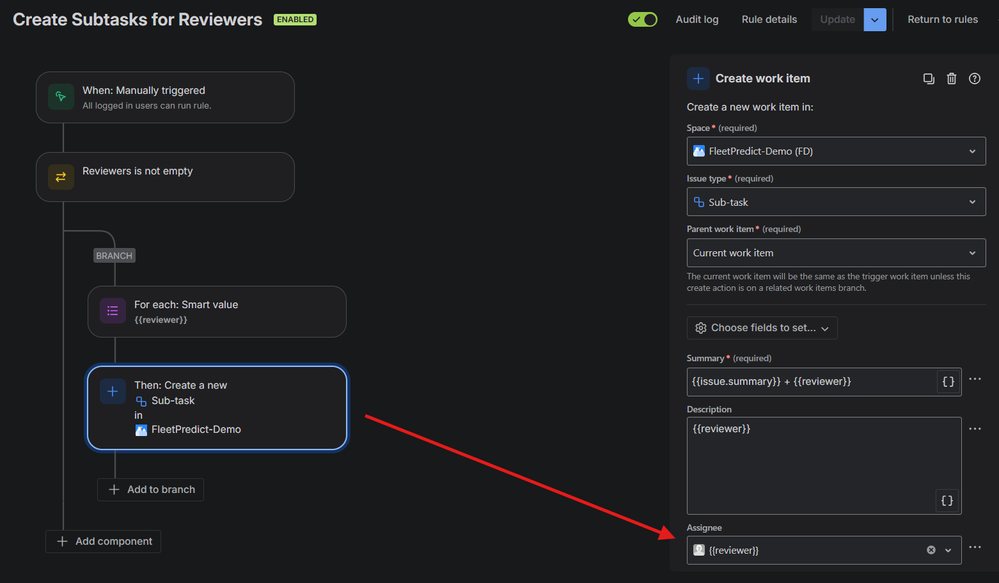
Task: Click the ENABLED status badge
Action: click(x=295, y=19)
